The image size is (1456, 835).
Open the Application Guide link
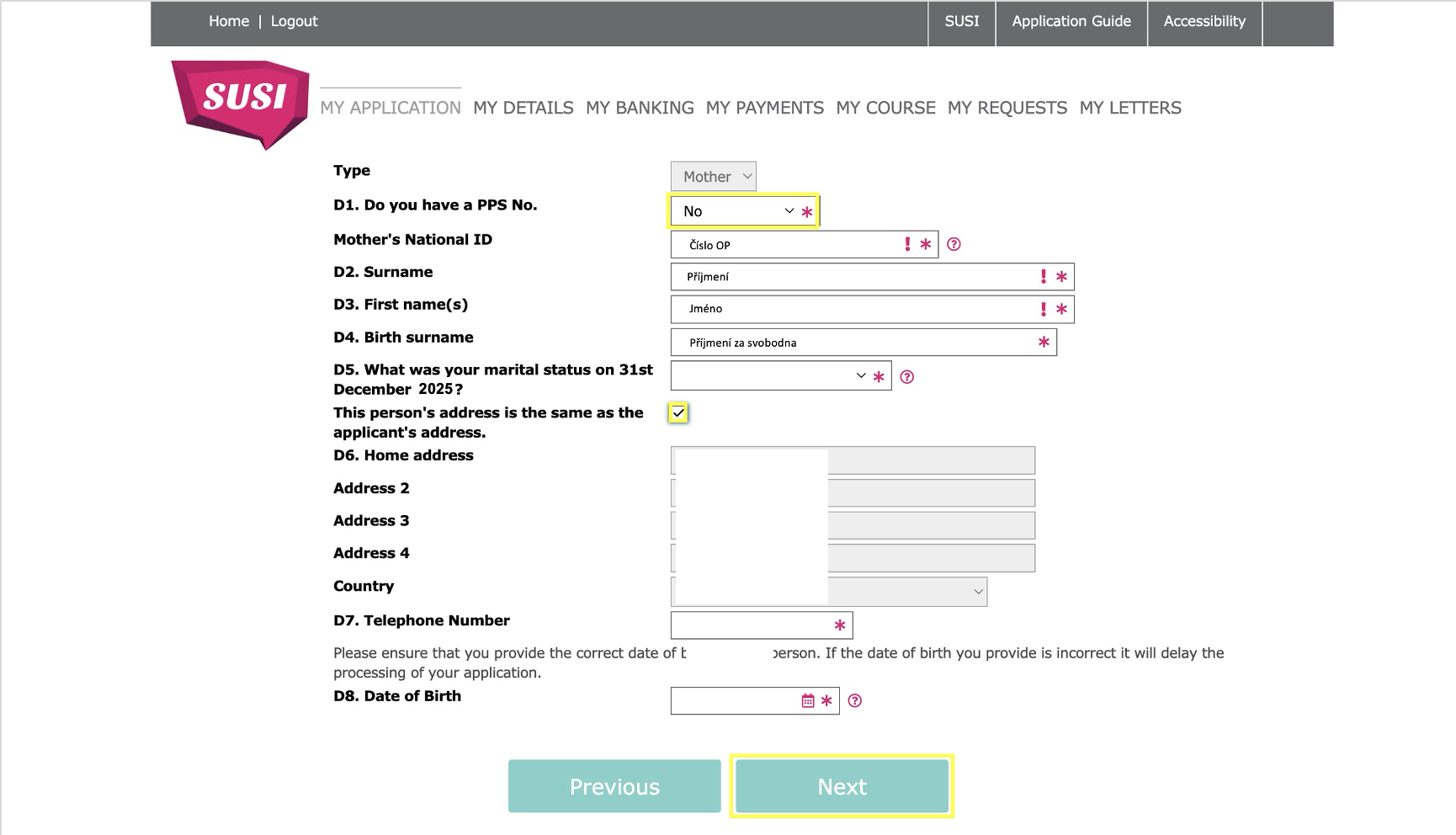click(1071, 22)
